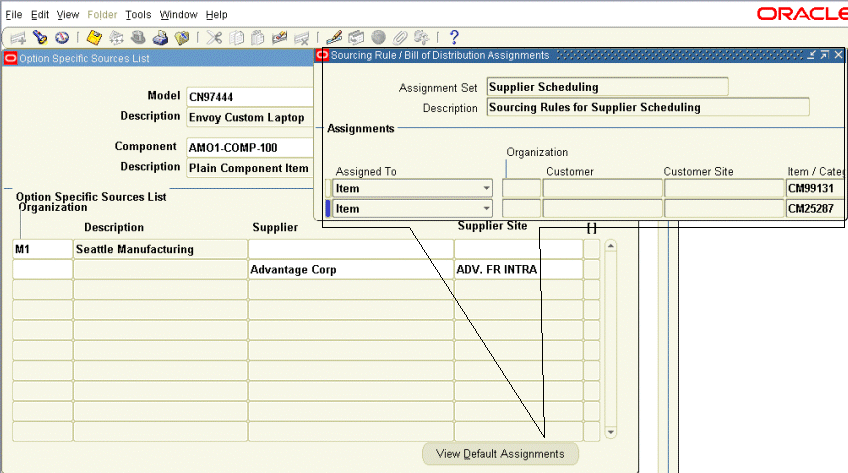Click the Copy toolbar icon
The width and height of the screenshot is (848, 473).
[236, 37]
